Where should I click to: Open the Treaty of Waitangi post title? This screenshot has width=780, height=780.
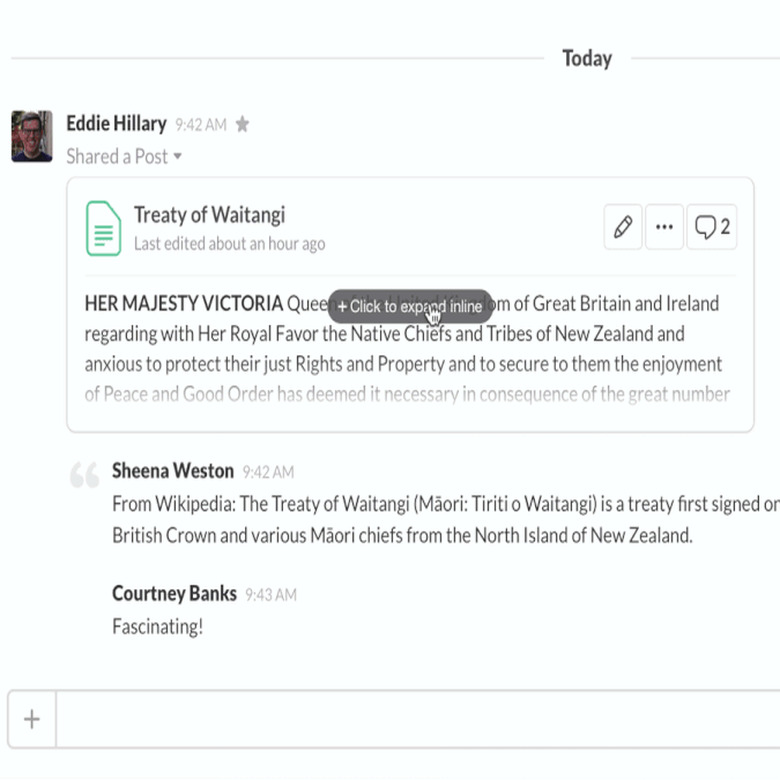[209, 214]
